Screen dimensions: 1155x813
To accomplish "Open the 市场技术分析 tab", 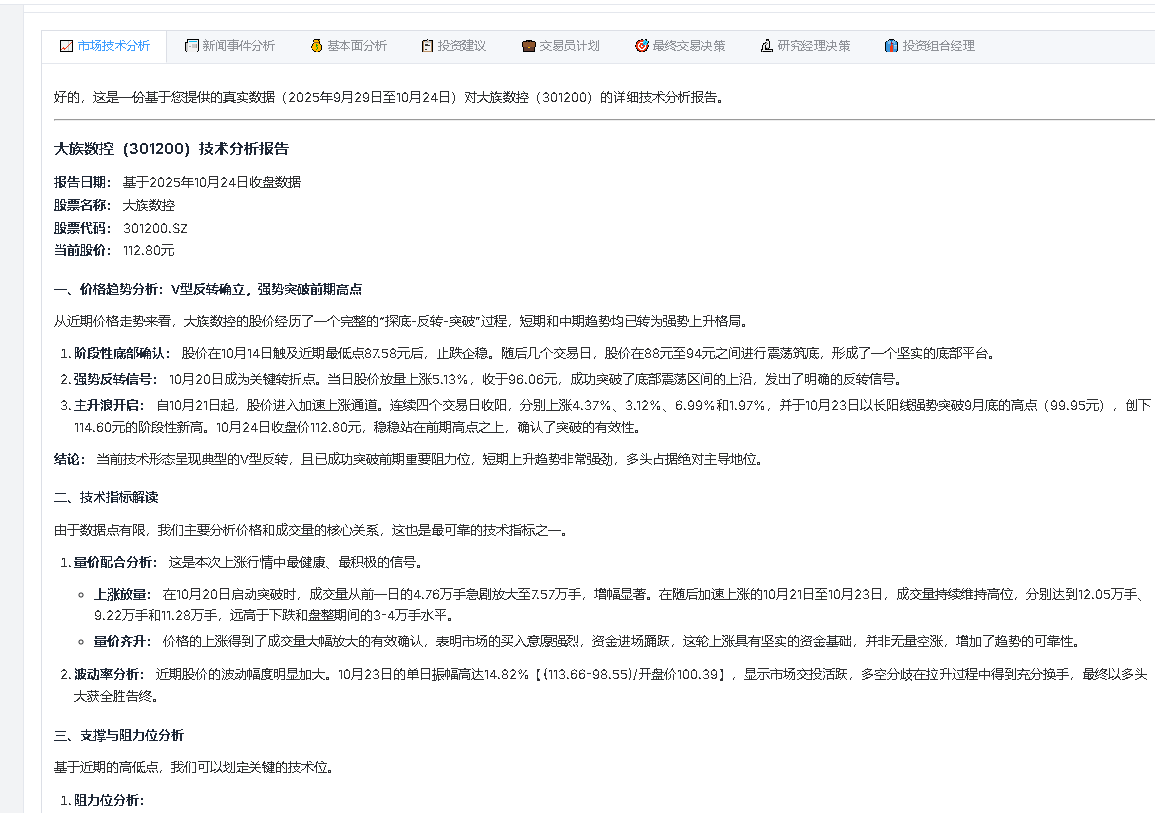I will [x=105, y=46].
